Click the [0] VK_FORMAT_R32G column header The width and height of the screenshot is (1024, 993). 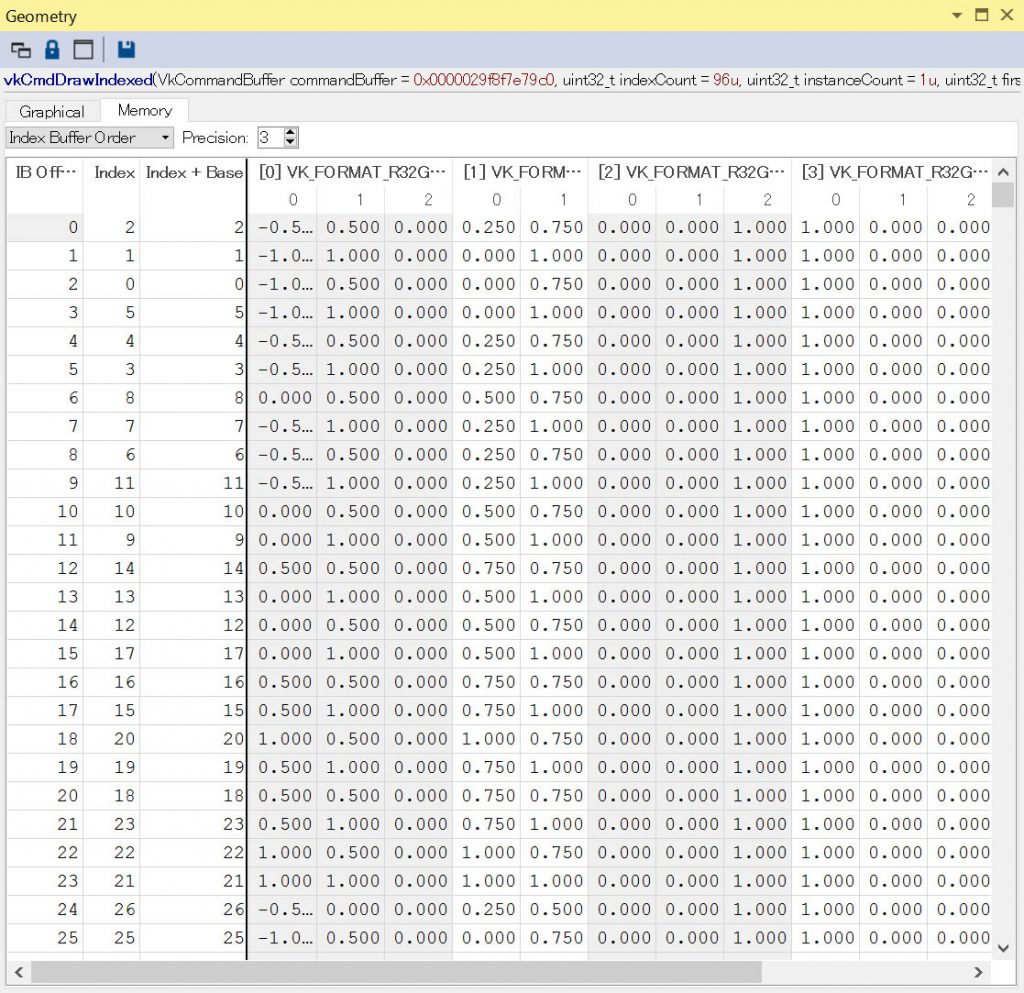[x=351, y=172]
